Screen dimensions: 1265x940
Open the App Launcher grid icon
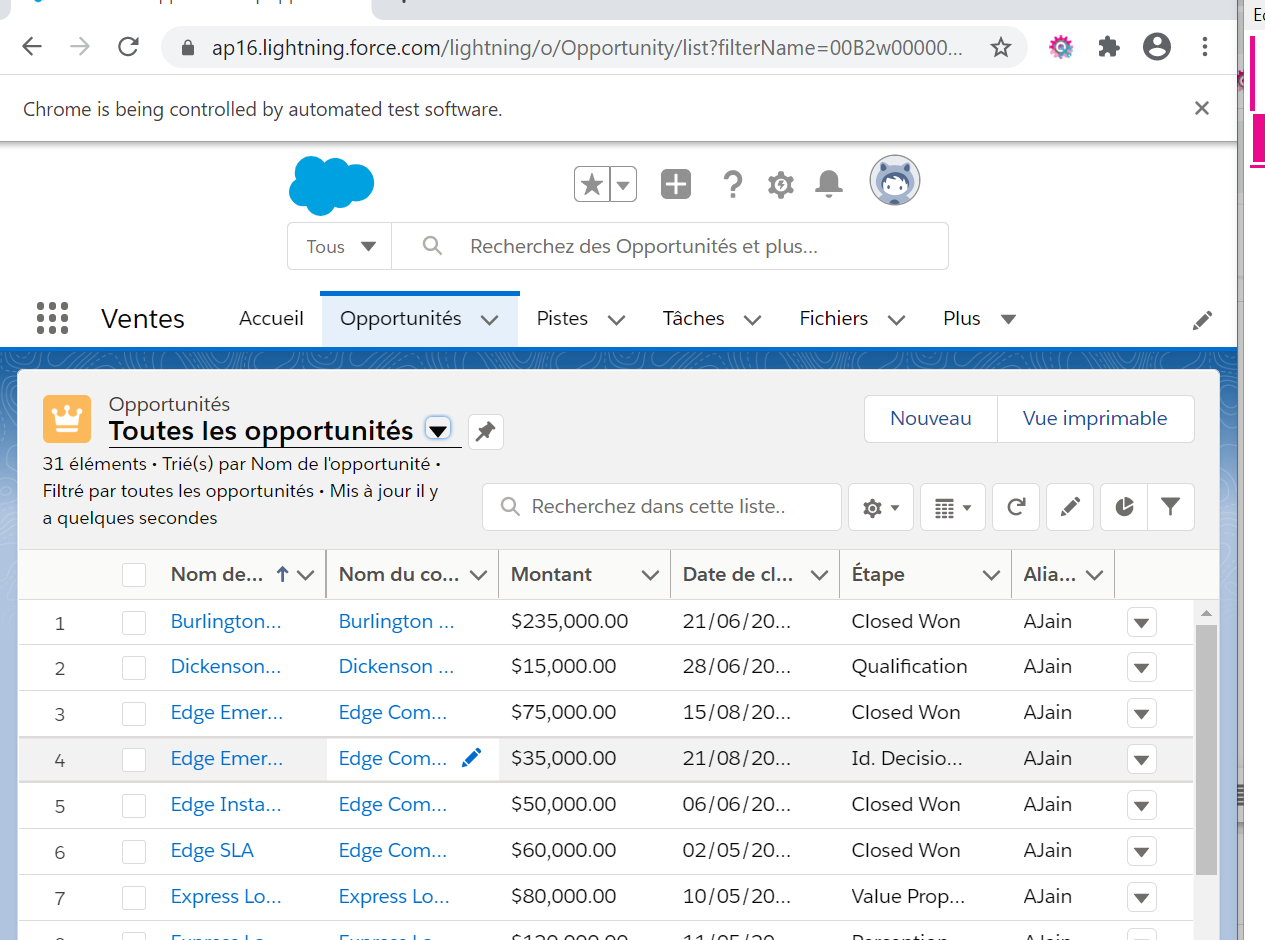pyautogui.click(x=52, y=318)
